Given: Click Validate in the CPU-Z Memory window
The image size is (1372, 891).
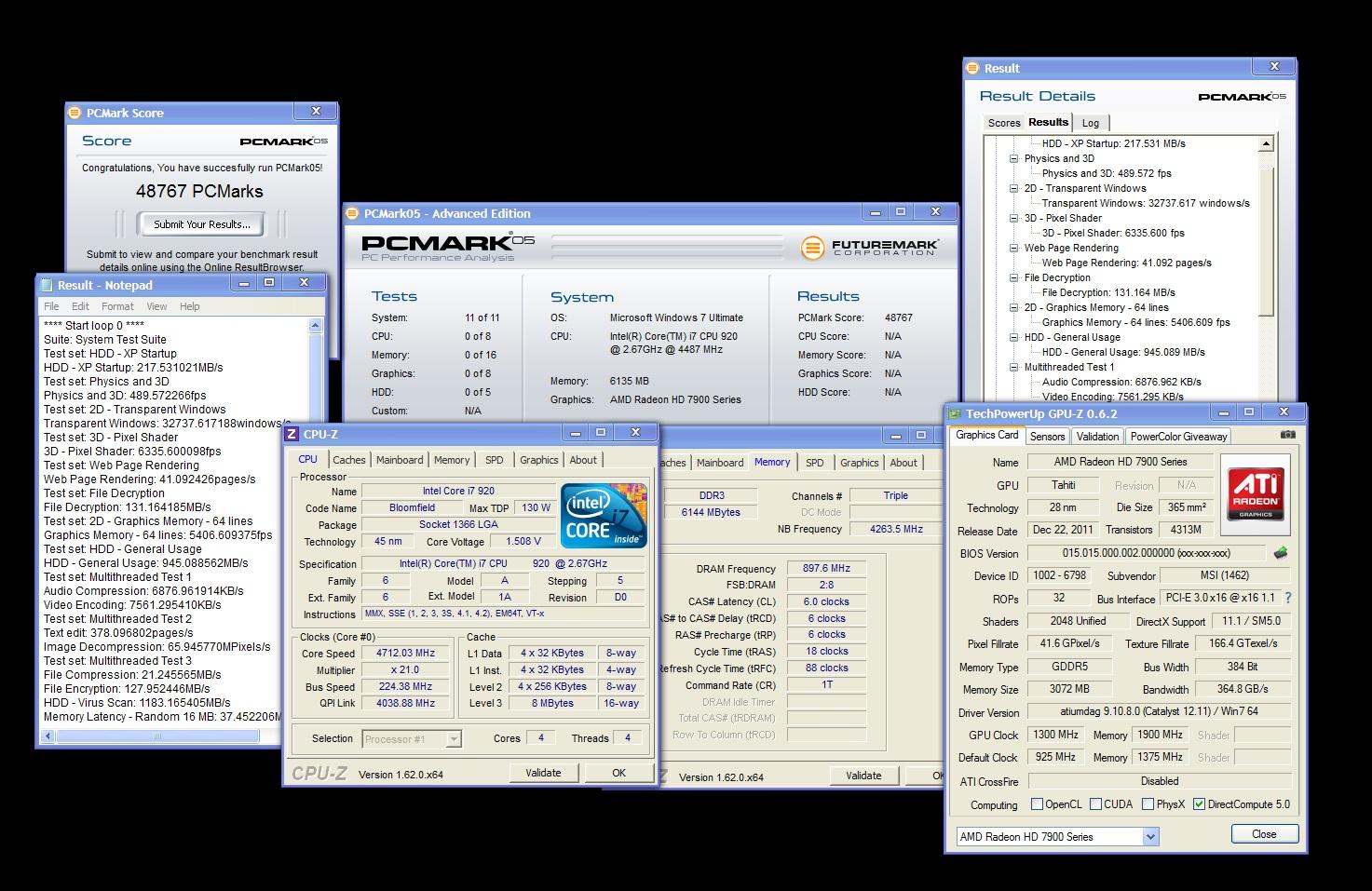Looking at the screenshot, I should (863, 775).
